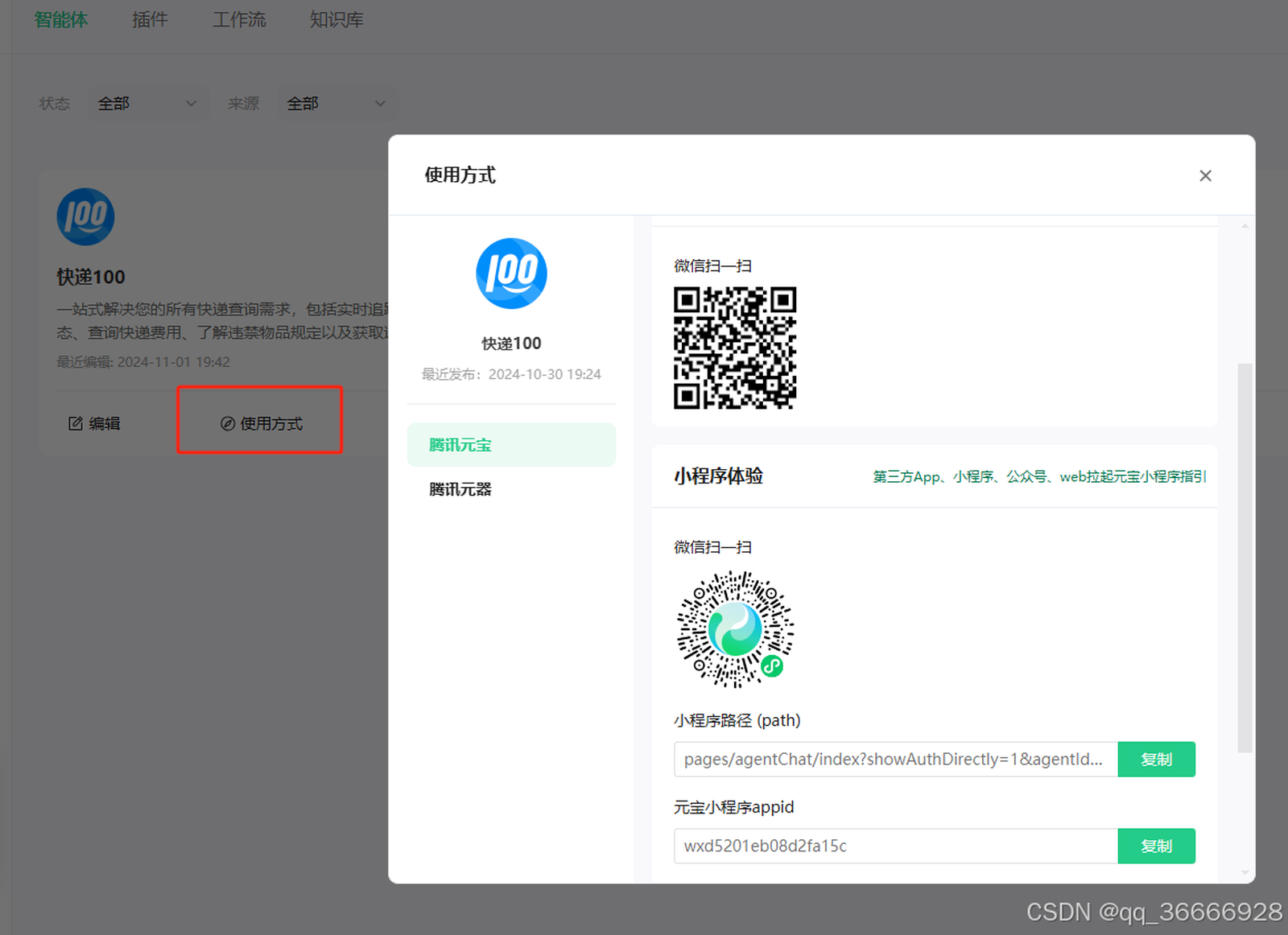
Task: Click the round mini program QR code
Action: click(x=734, y=629)
